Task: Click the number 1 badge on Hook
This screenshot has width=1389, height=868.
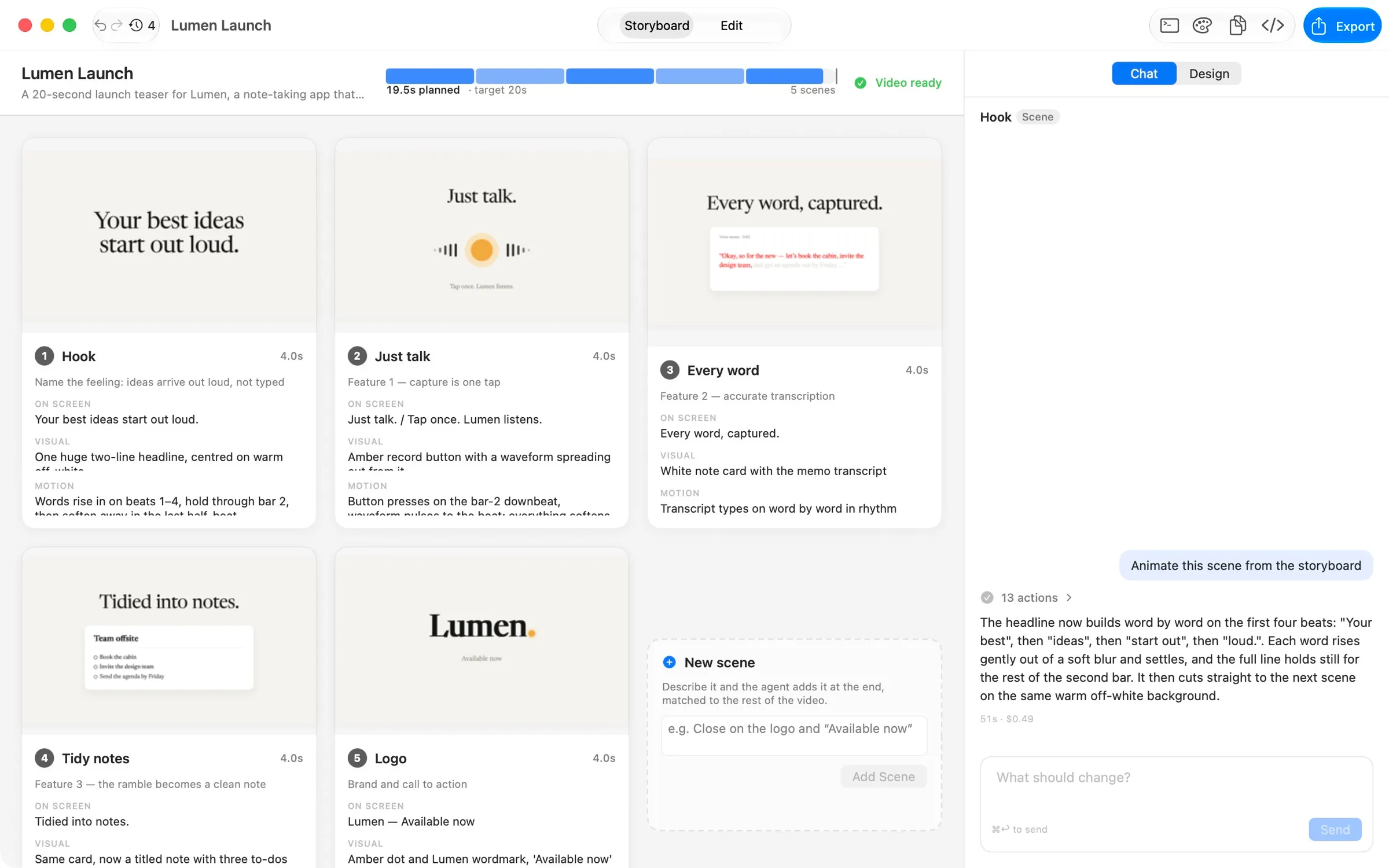Action: 45,356
